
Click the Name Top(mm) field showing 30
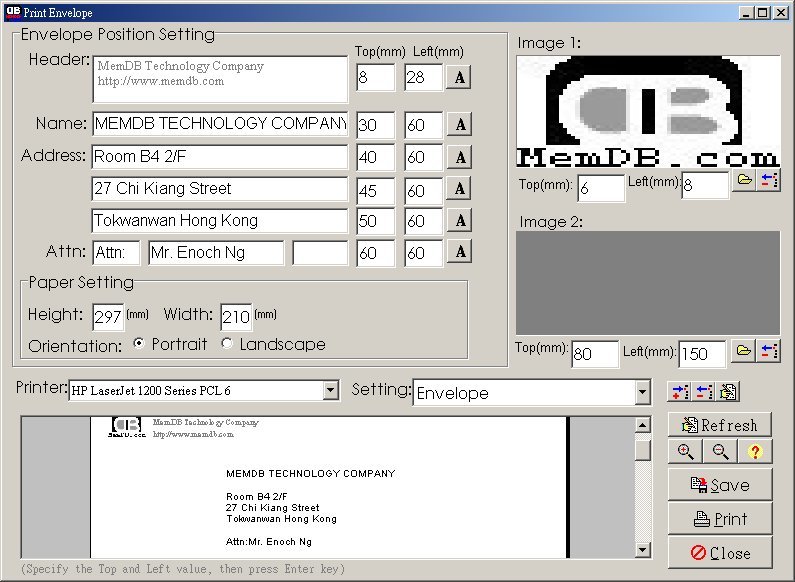tap(375, 125)
